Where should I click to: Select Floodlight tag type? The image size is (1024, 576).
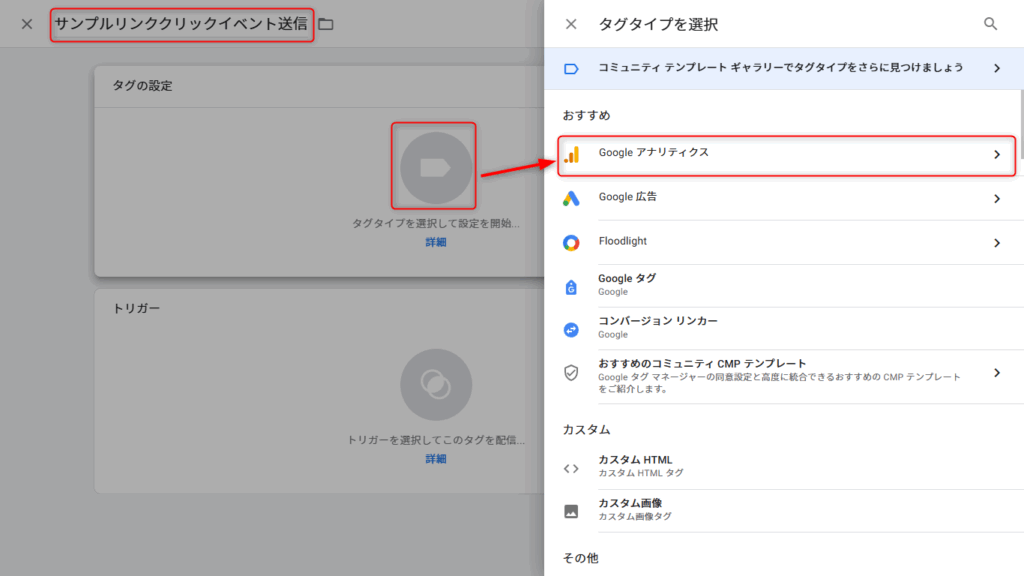[x=784, y=243]
